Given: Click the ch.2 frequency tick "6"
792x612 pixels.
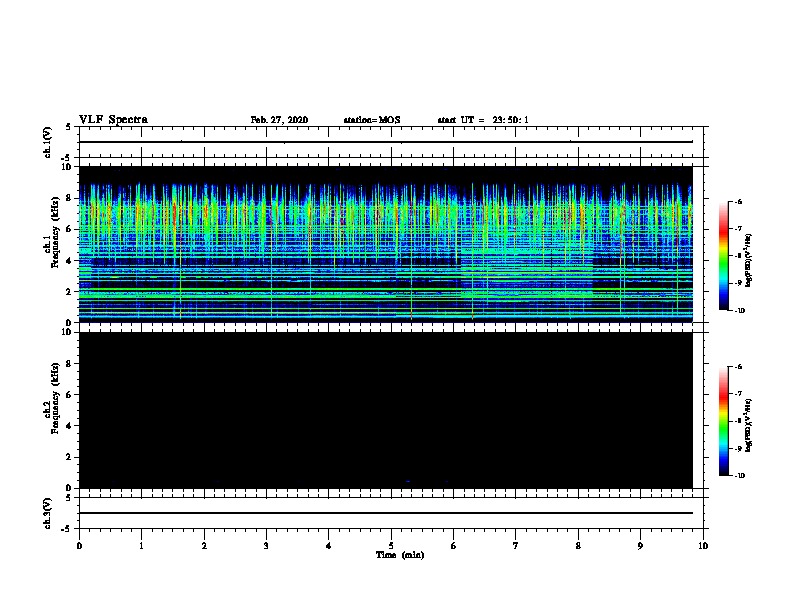Looking at the screenshot, I should [70, 395].
